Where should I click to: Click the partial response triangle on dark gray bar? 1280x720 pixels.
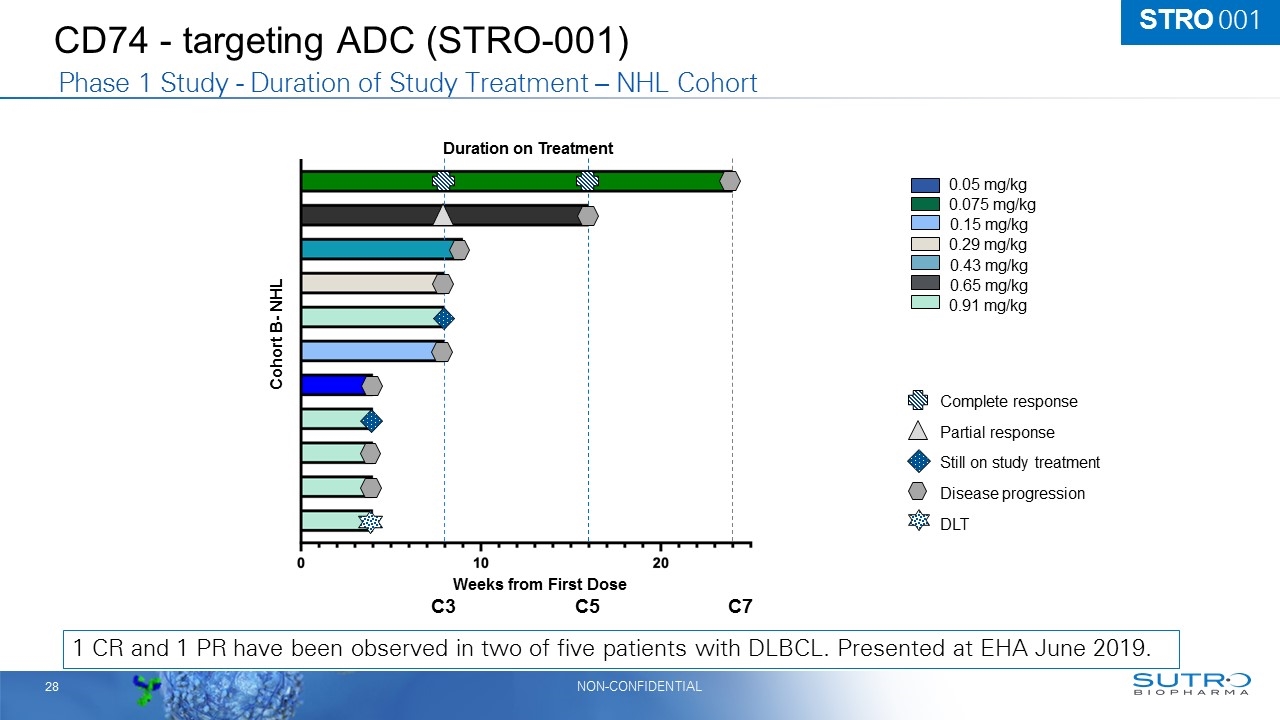[443, 215]
